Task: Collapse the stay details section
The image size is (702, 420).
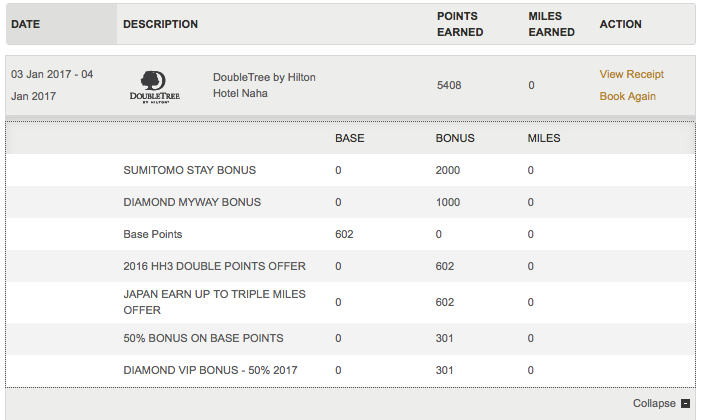Action: tap(661, 403)
